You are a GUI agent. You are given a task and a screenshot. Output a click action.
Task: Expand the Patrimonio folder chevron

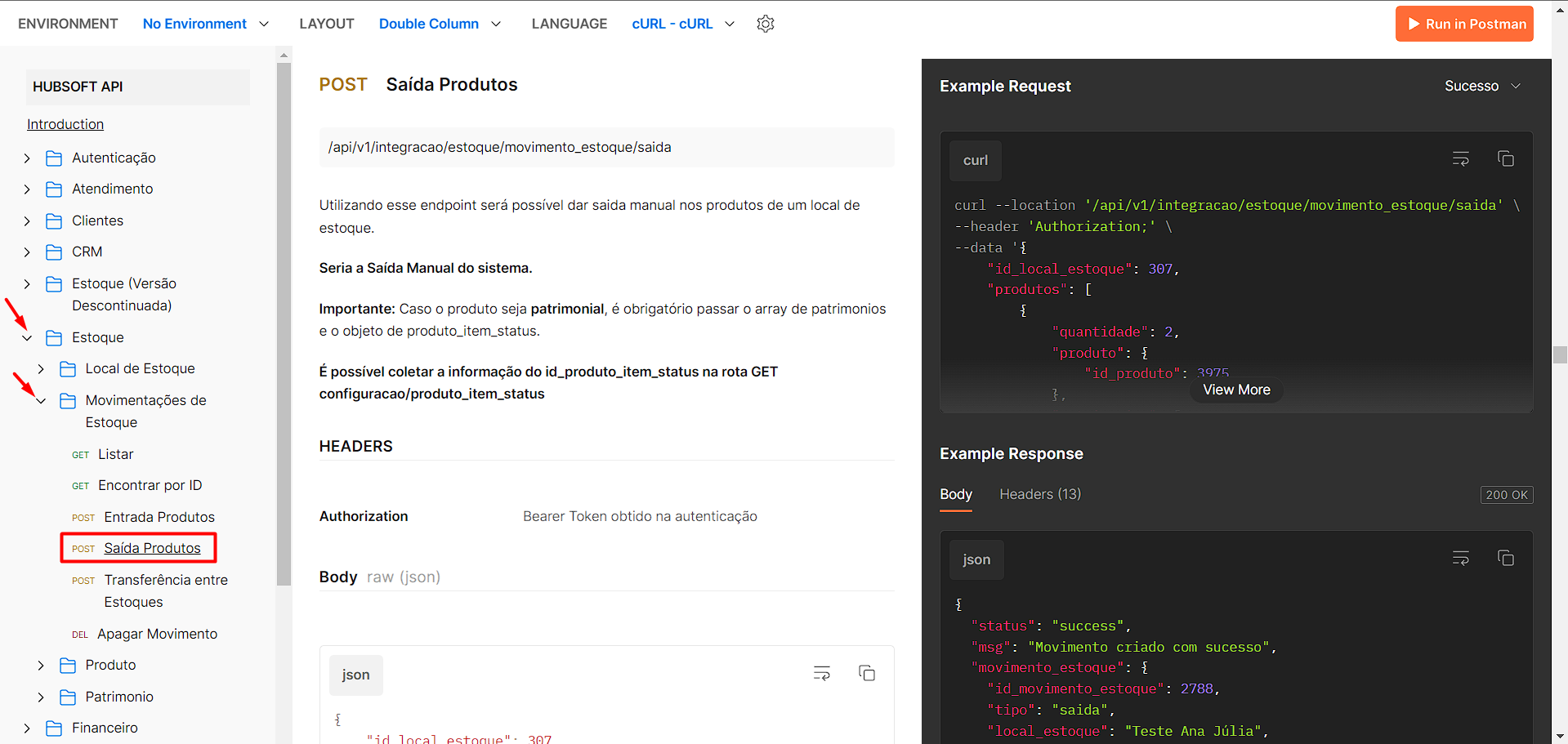(x=41, y=697)
